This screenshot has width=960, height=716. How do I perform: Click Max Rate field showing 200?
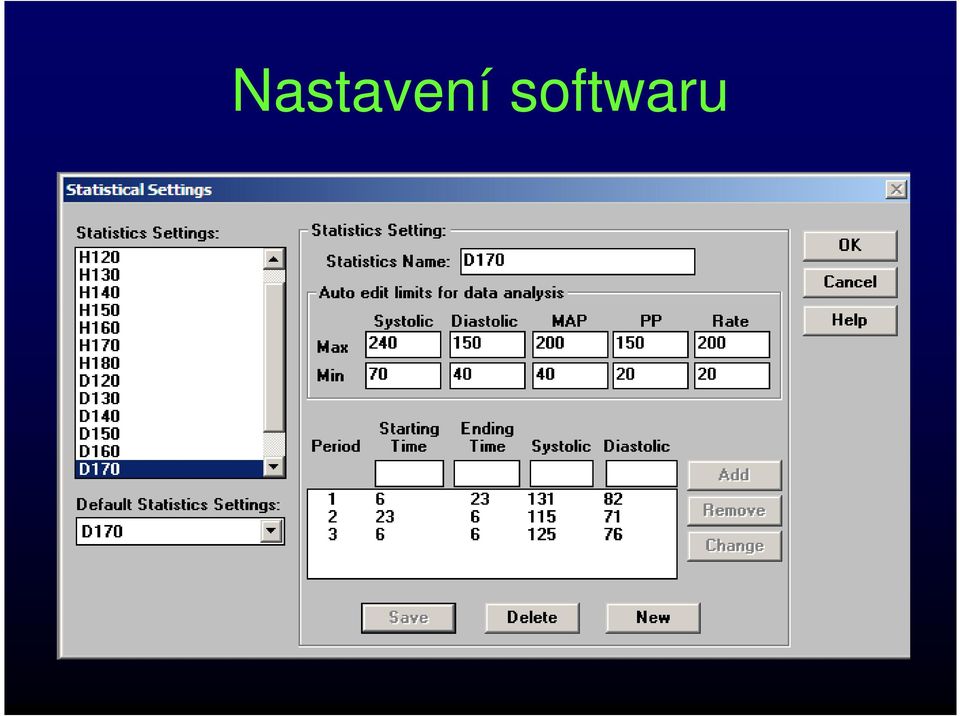click(x=732, y=344)
